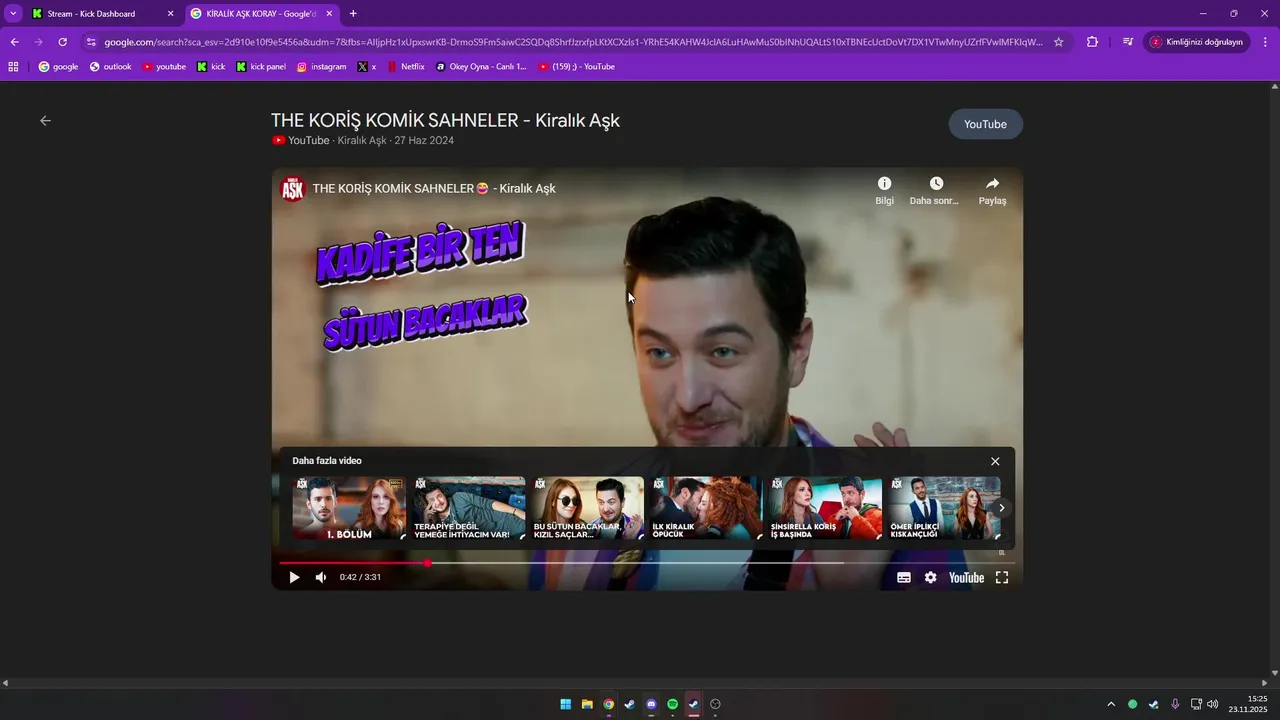Show next suggested videos with right chevron
Viewport: 1280px width, 720px height.
click(1001, 508)
